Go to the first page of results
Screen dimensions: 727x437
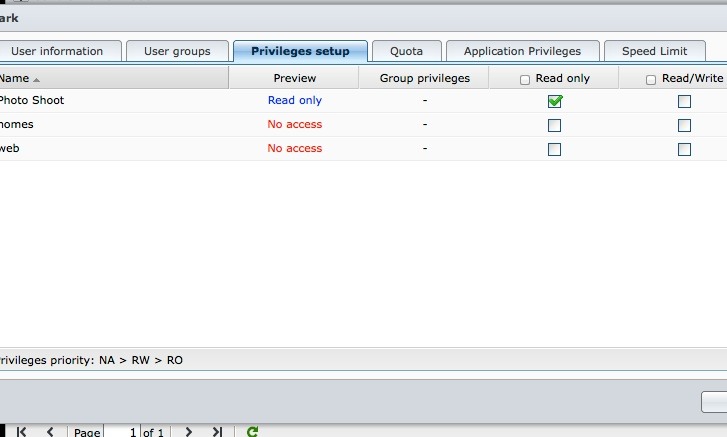(x=21, y=432)
